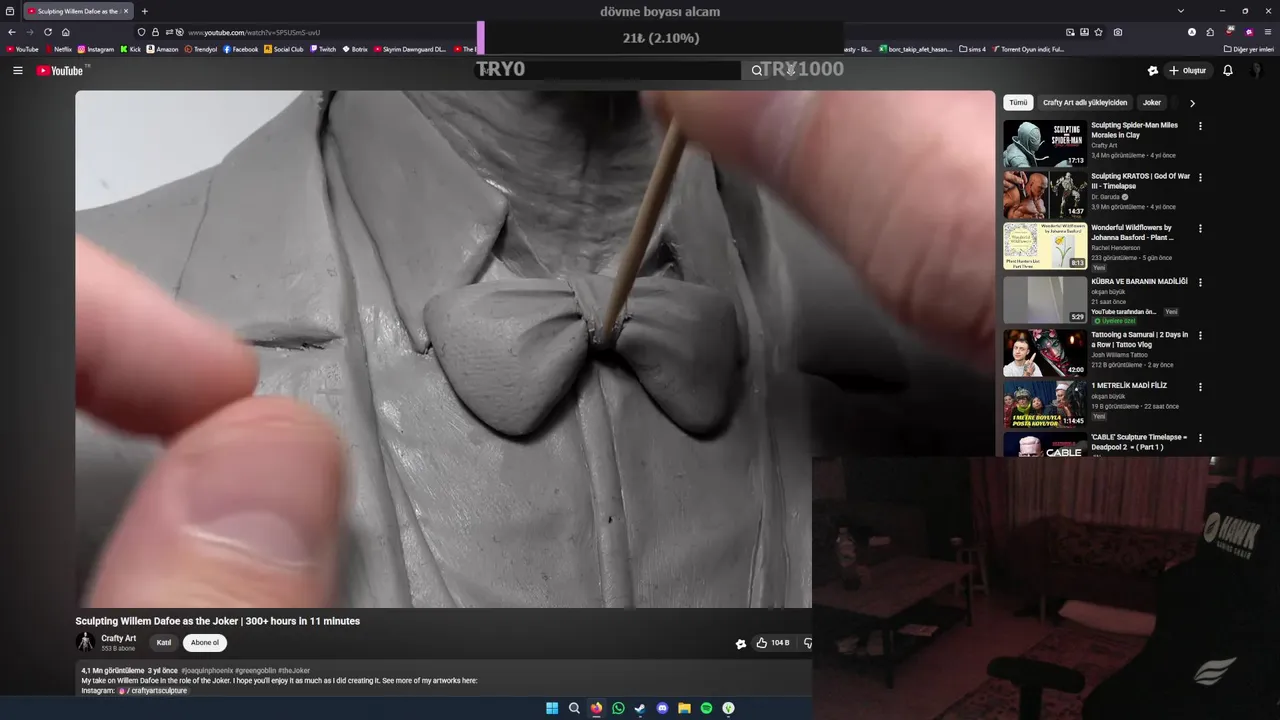1280x720 pixels.
Task: Expand the Diğer yer imleri folder
Action: 1249,49
